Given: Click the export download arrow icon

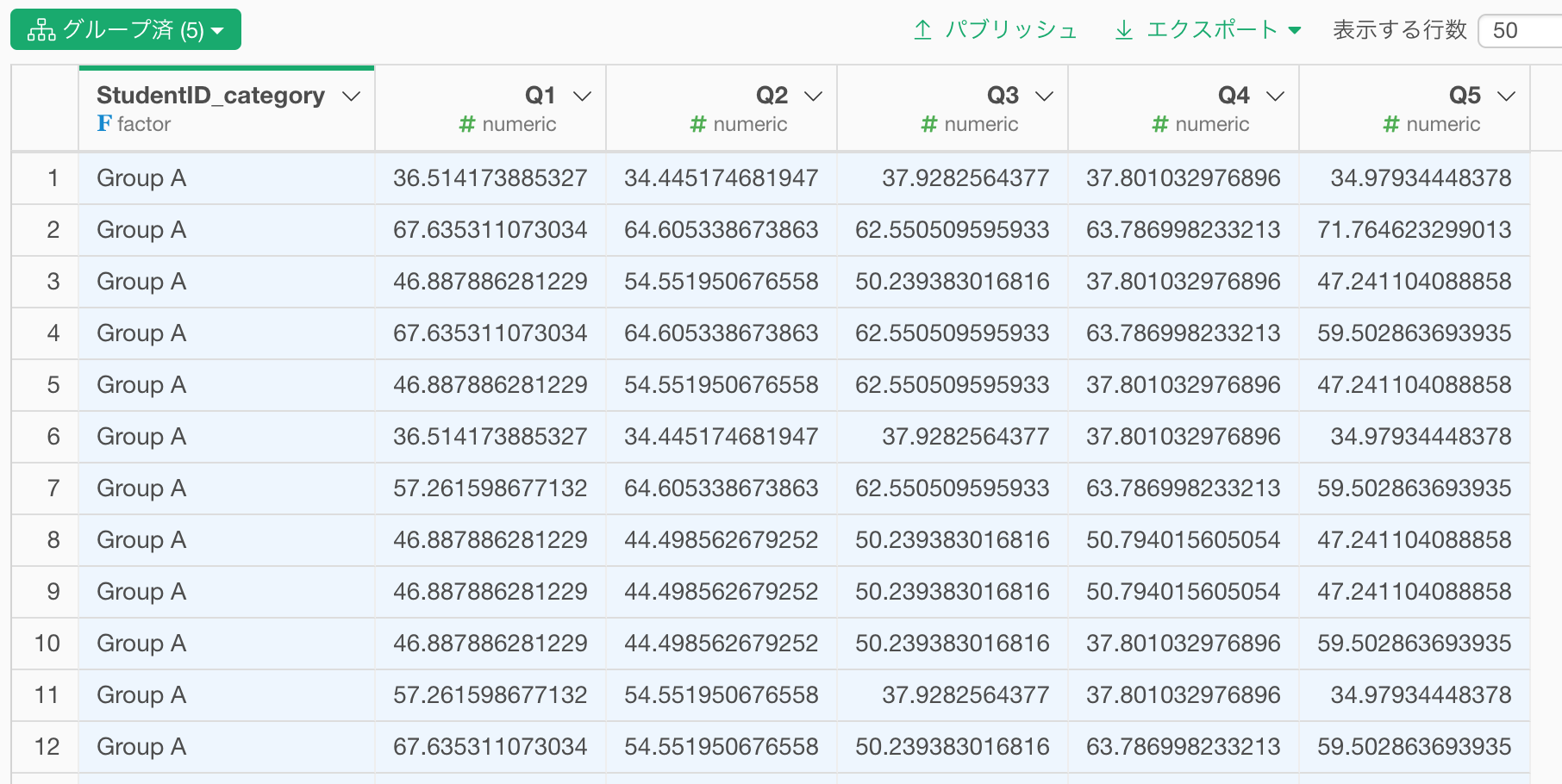Looking at the screenshot, I should 1124,30.
